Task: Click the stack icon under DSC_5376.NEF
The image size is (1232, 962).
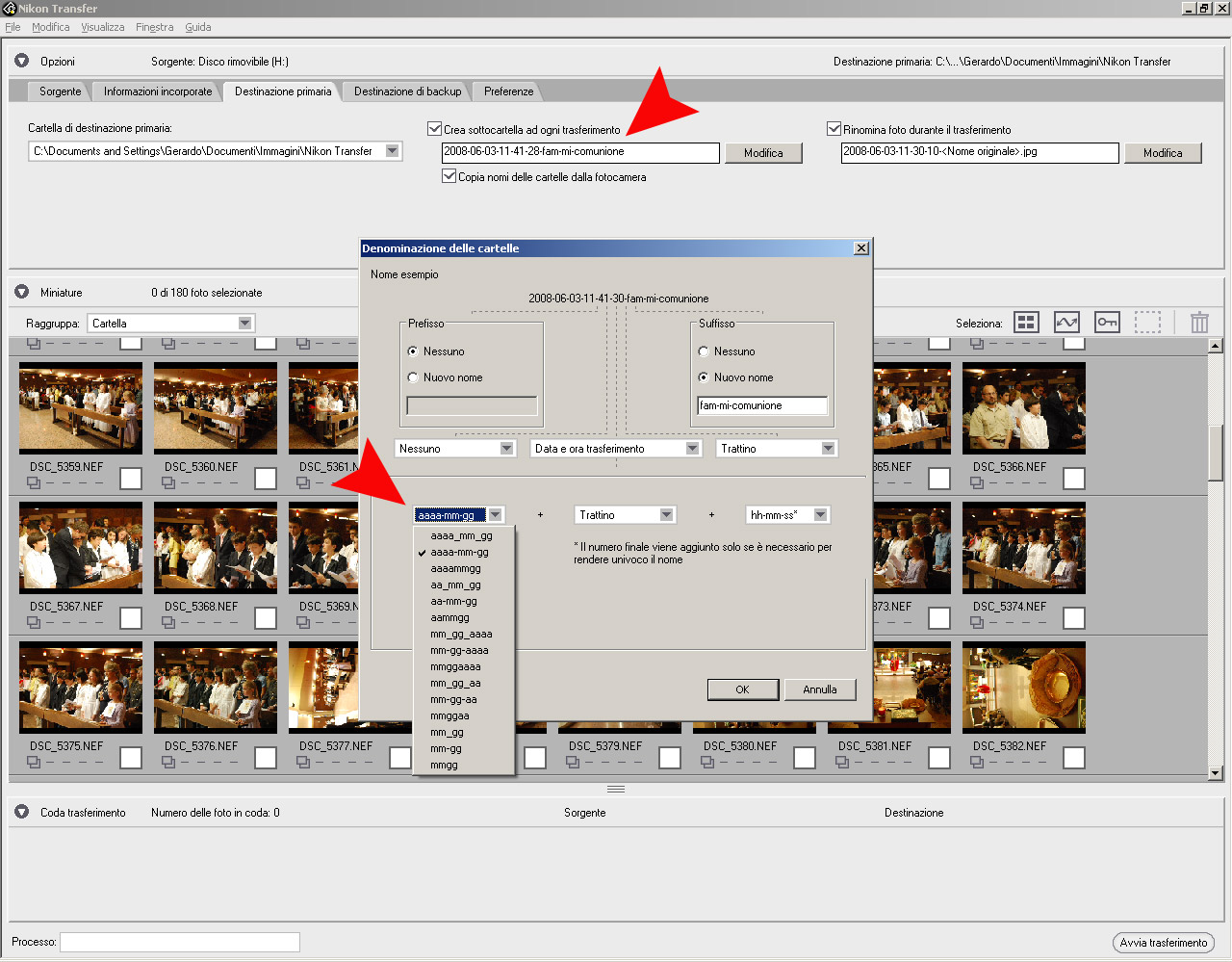Action: pos(168,763)
